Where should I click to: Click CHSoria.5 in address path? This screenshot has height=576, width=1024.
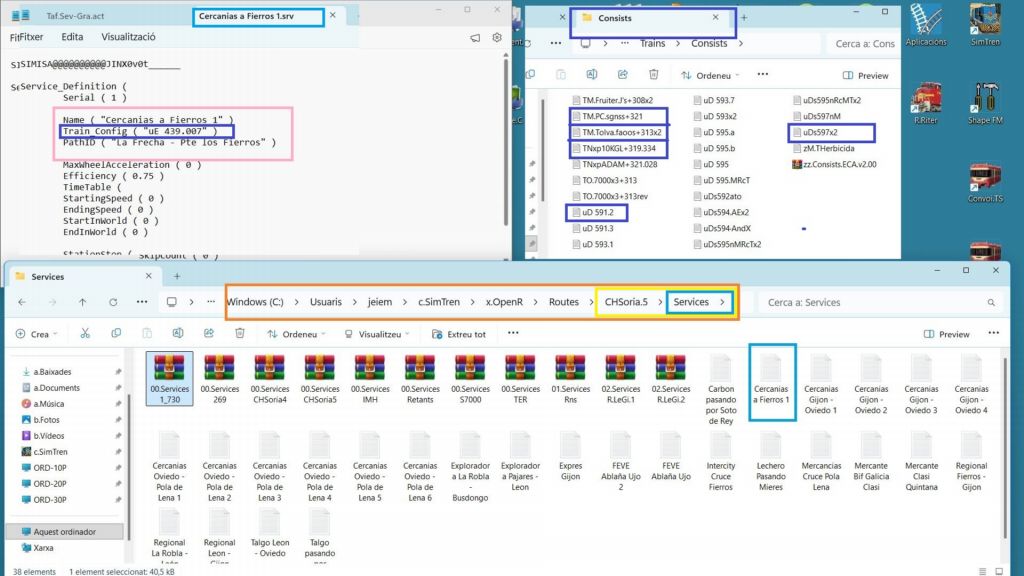(626, 302)
